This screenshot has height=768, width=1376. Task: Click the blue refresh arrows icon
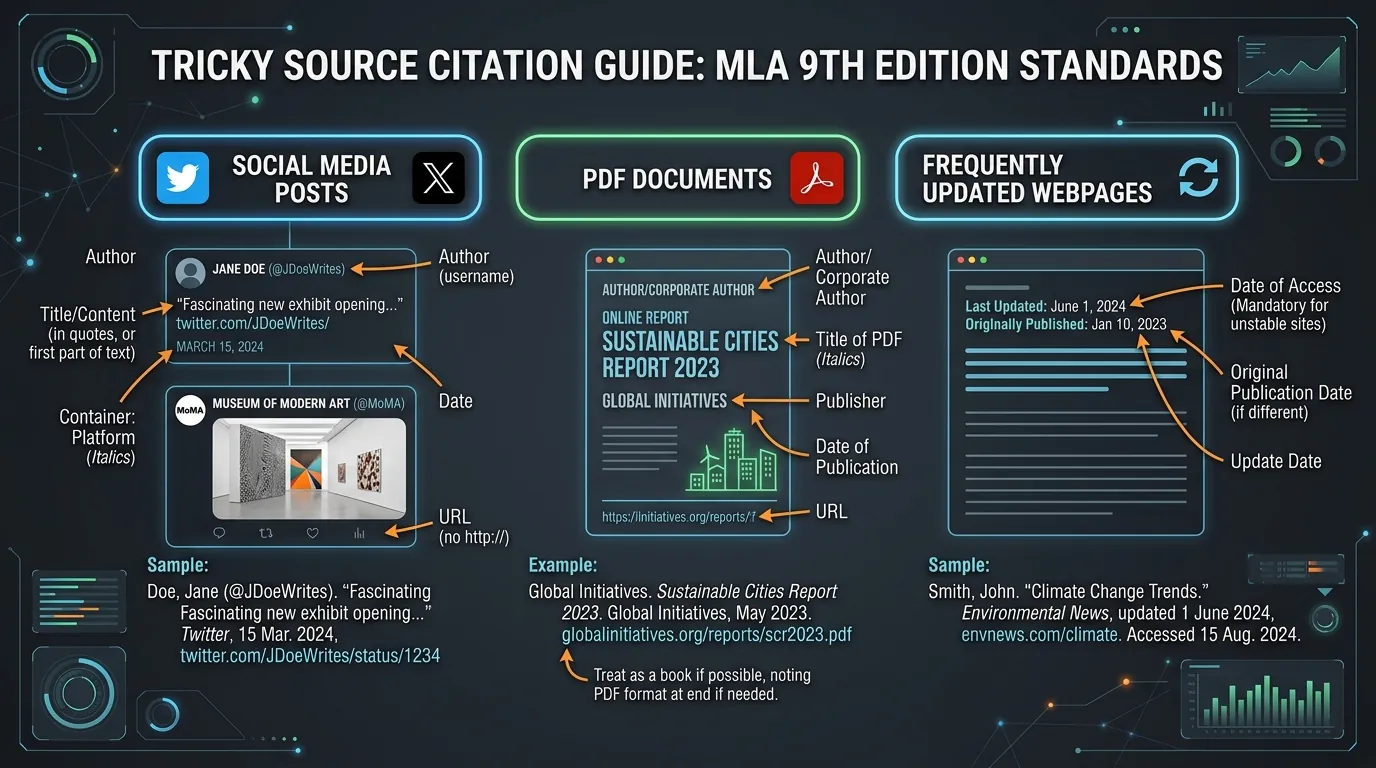click(1198, 178)
